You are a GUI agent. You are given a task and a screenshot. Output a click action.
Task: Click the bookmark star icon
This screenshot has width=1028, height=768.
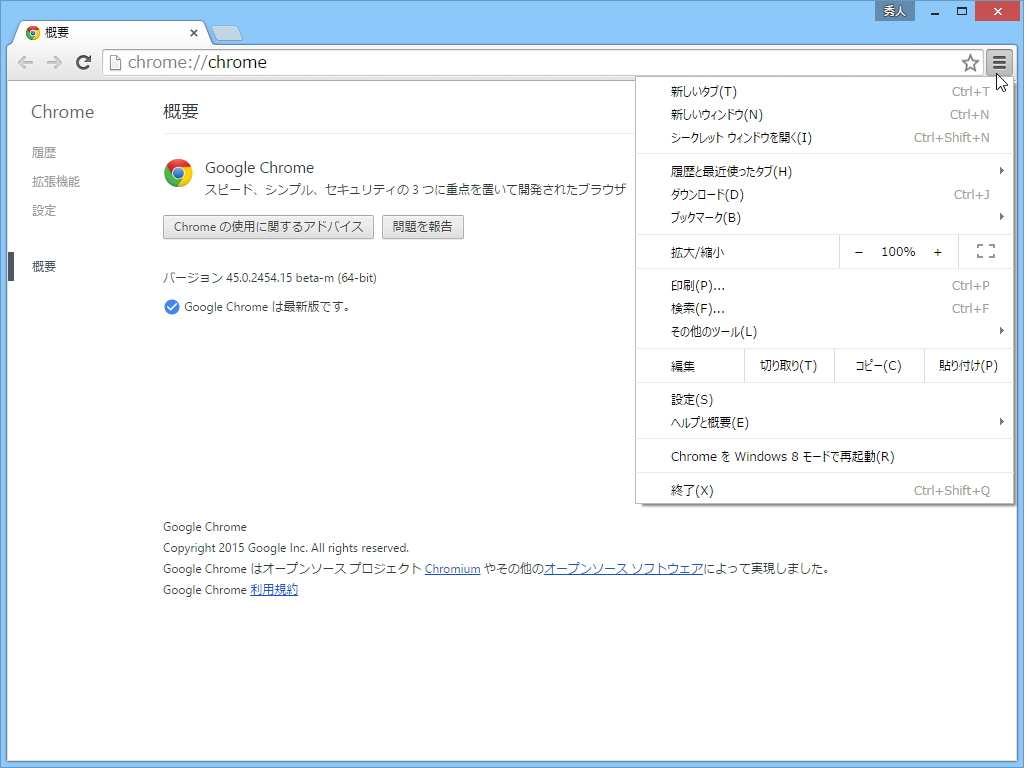pyautogui.click(x=969, y=62)
